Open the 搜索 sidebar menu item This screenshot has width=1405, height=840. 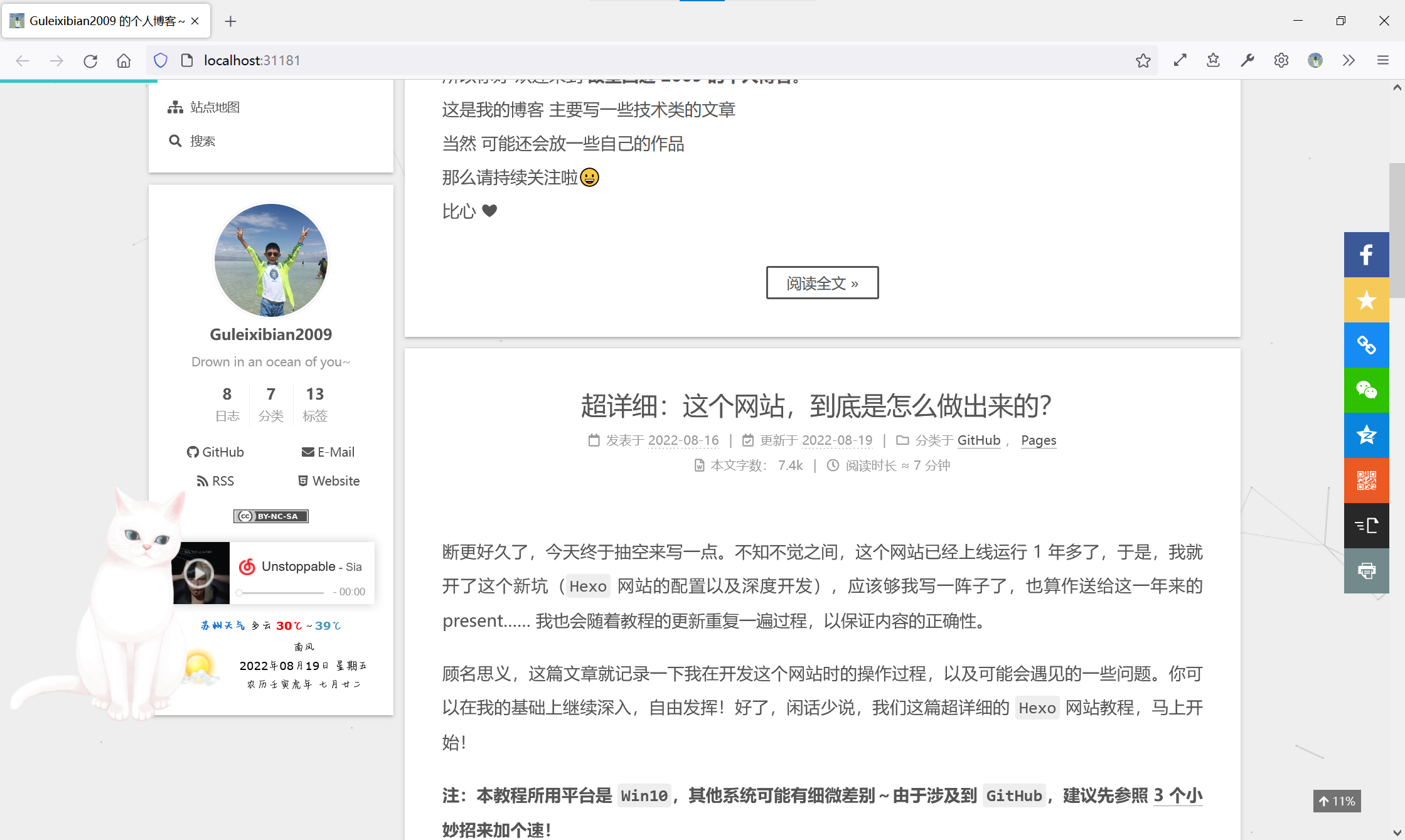point(202,141)
